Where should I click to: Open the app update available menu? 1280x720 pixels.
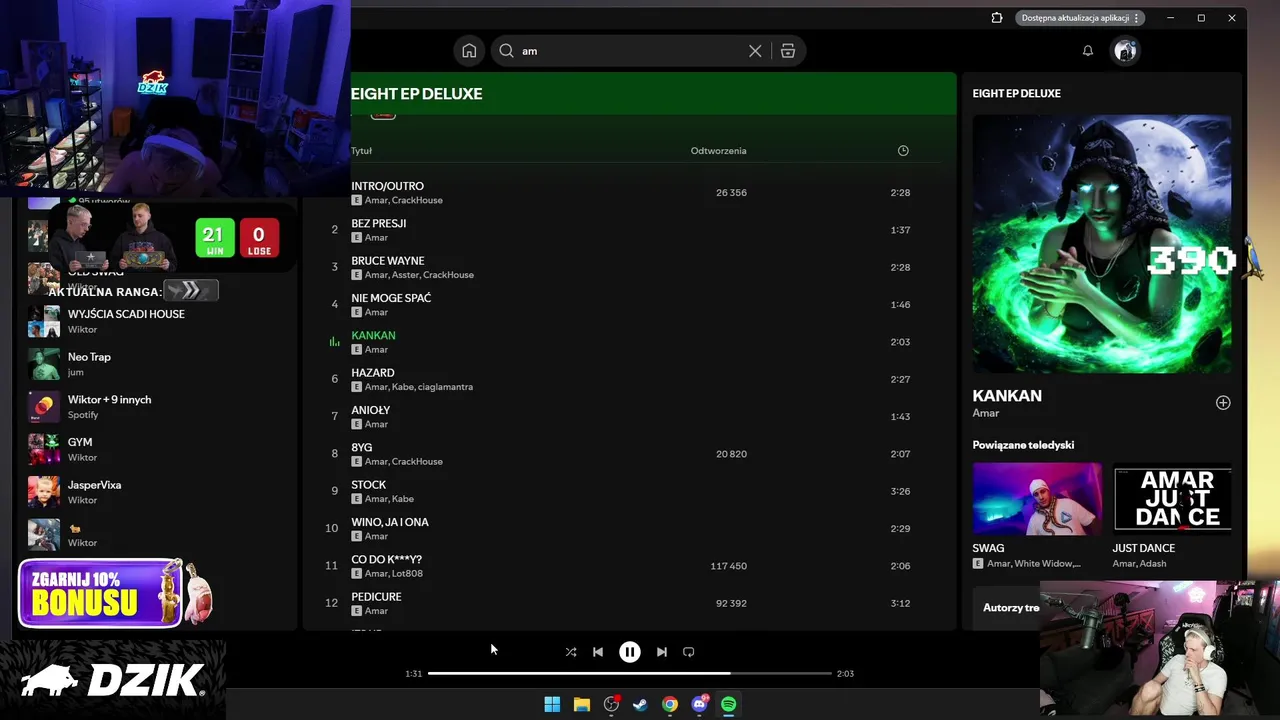click(1081, 18)
